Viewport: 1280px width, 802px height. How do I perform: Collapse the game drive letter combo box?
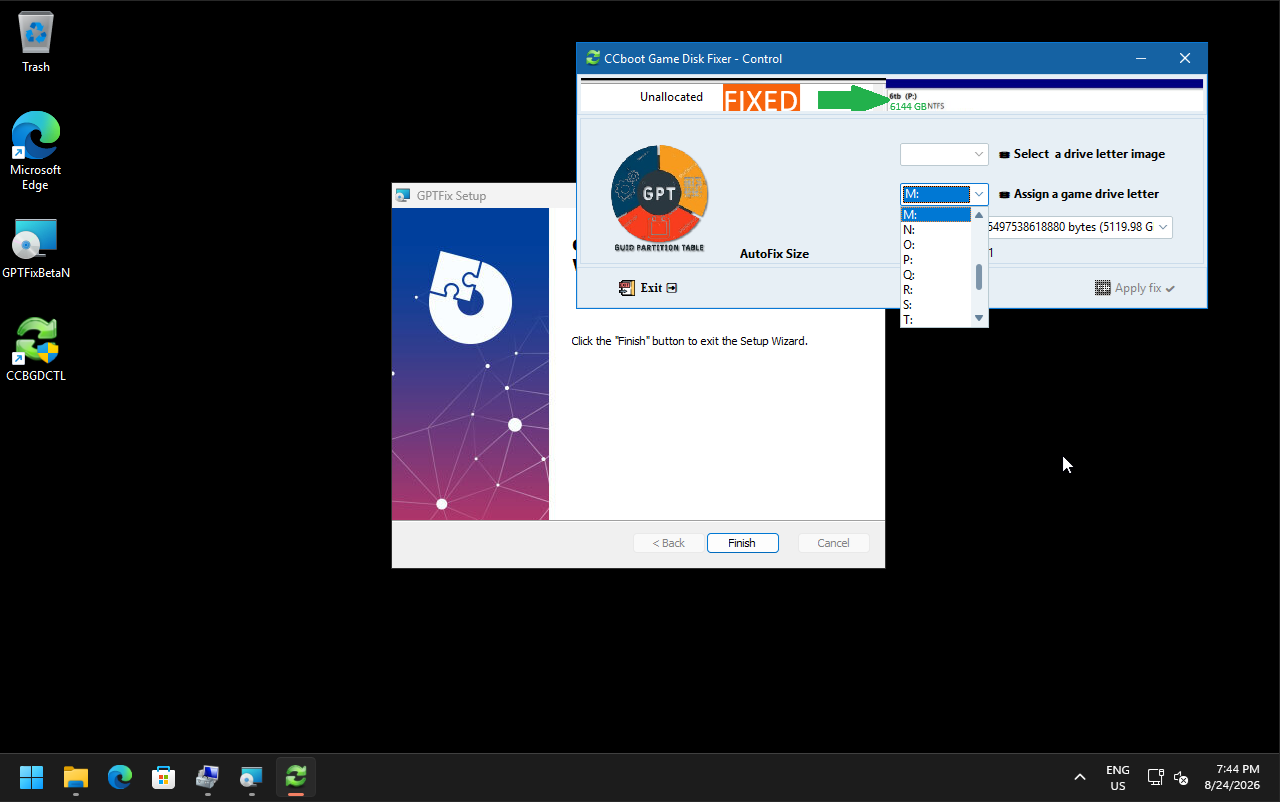[978, 194]
